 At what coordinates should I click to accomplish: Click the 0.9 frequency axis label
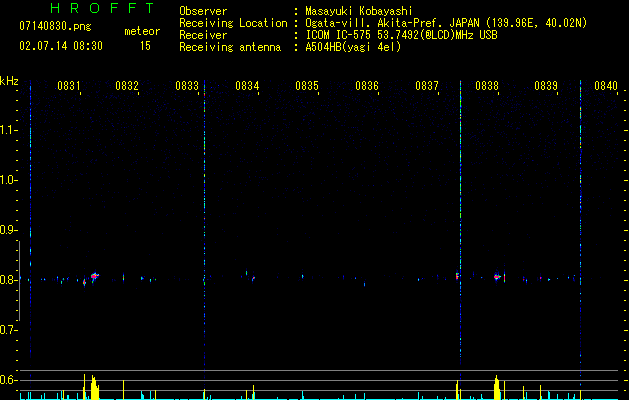coord(9,230)
